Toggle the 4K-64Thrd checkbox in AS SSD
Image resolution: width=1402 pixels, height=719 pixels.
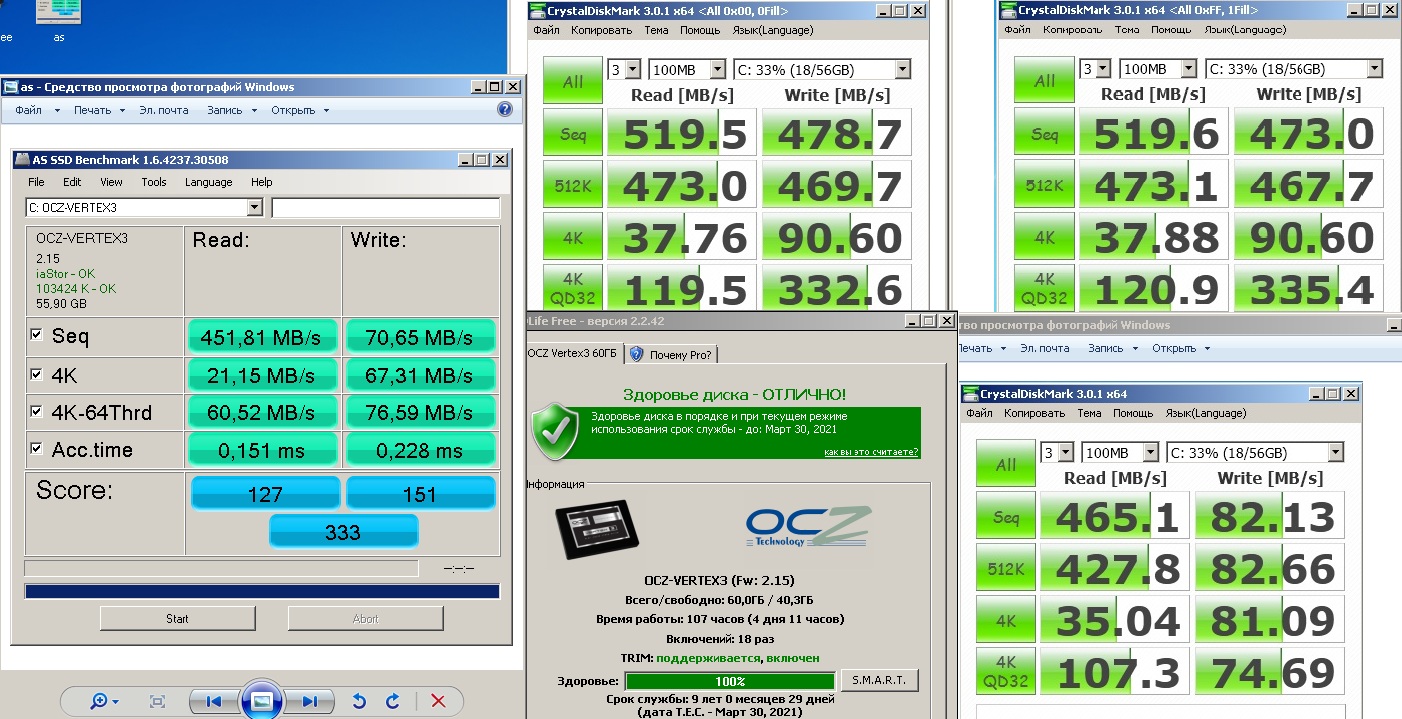pos(36,411)
